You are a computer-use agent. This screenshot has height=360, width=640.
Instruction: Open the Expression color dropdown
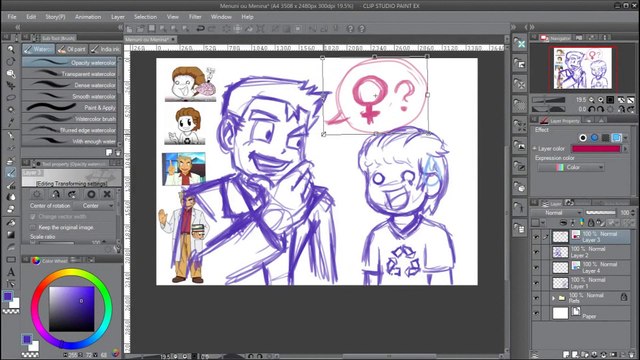coord(571,167)
